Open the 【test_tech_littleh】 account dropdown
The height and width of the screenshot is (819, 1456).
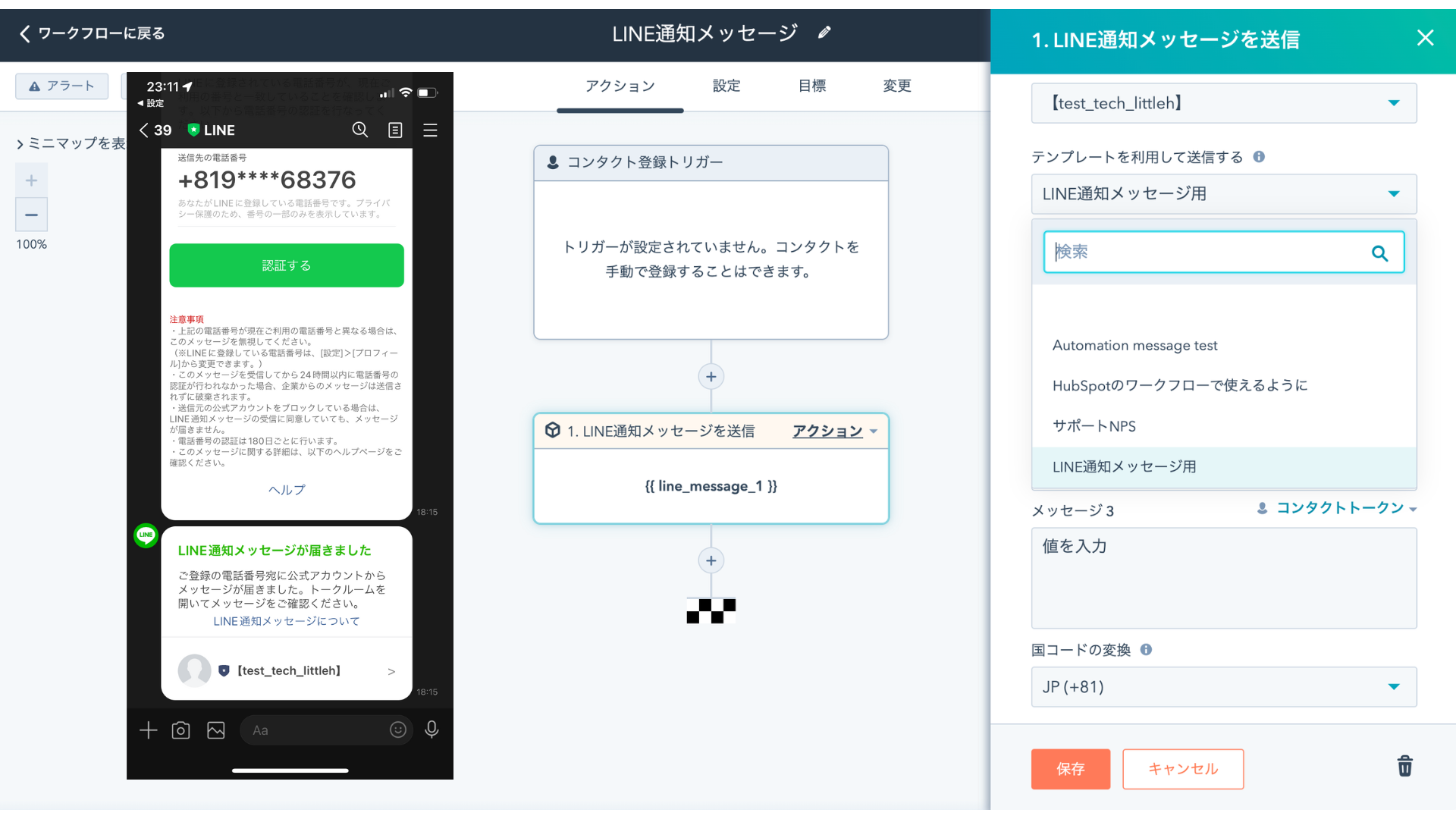[1223, 103]
